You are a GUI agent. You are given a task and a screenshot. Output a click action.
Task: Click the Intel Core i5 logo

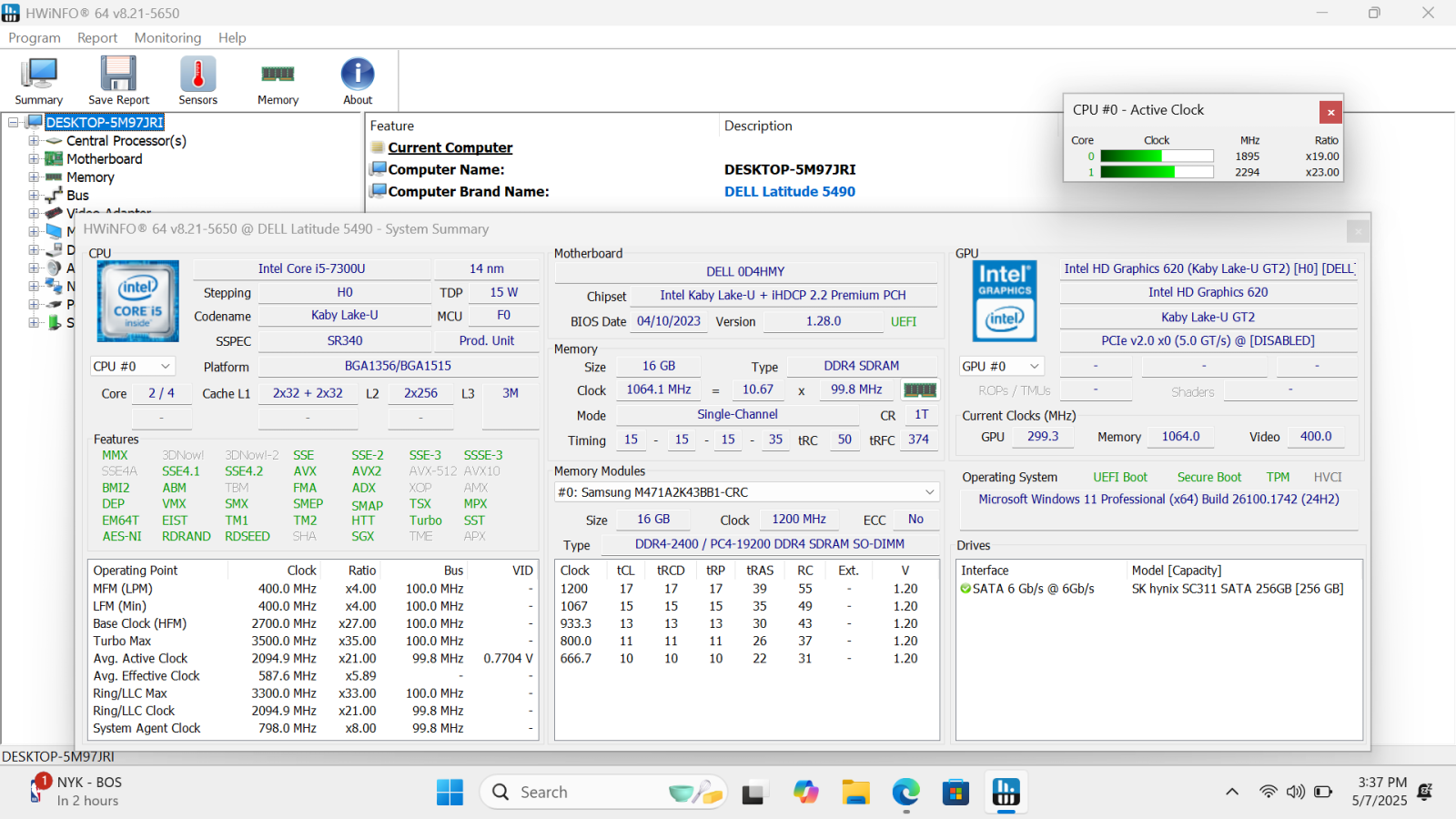point(137,301)
